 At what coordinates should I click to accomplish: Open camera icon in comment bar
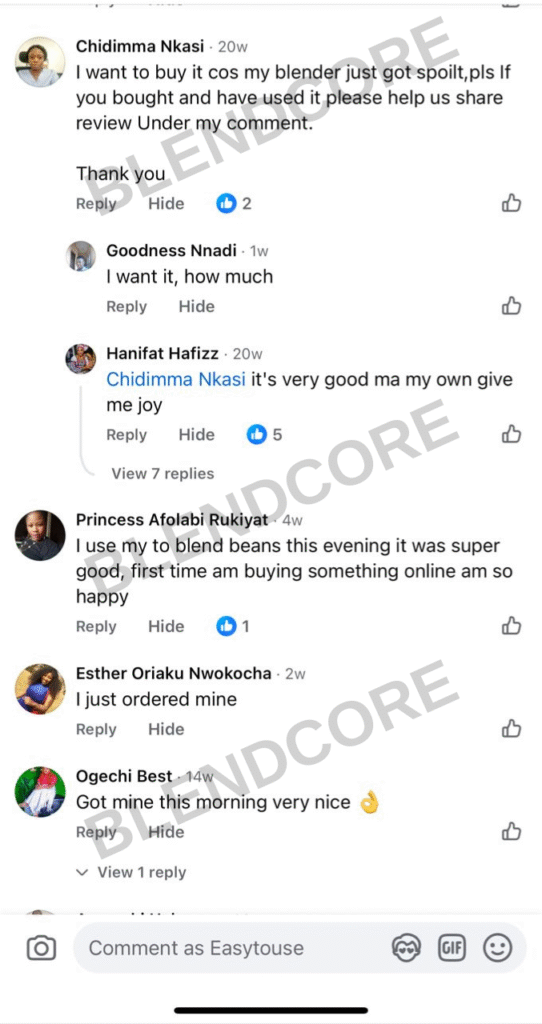pyautogui.click(x=41, y=948)
